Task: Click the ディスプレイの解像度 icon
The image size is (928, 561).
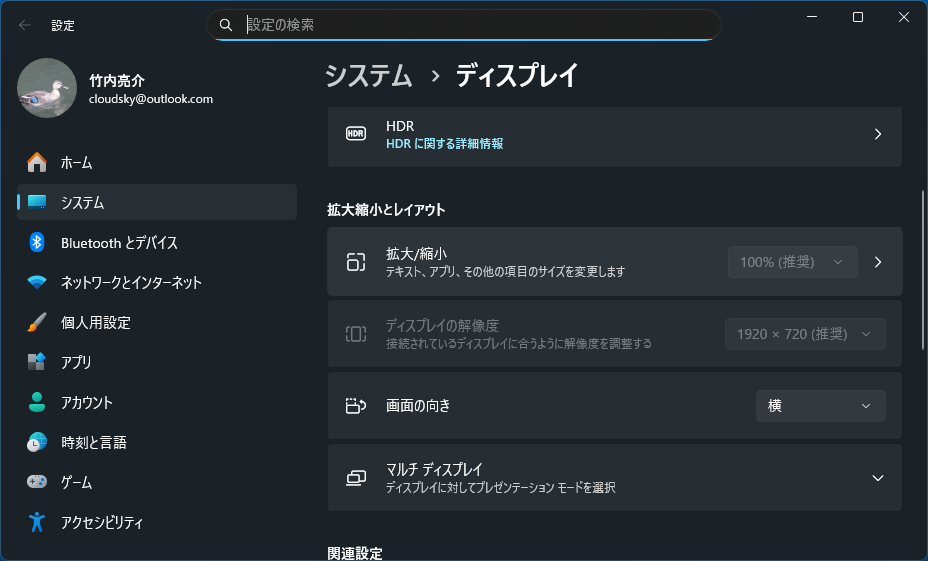Action: pos(356,334)
